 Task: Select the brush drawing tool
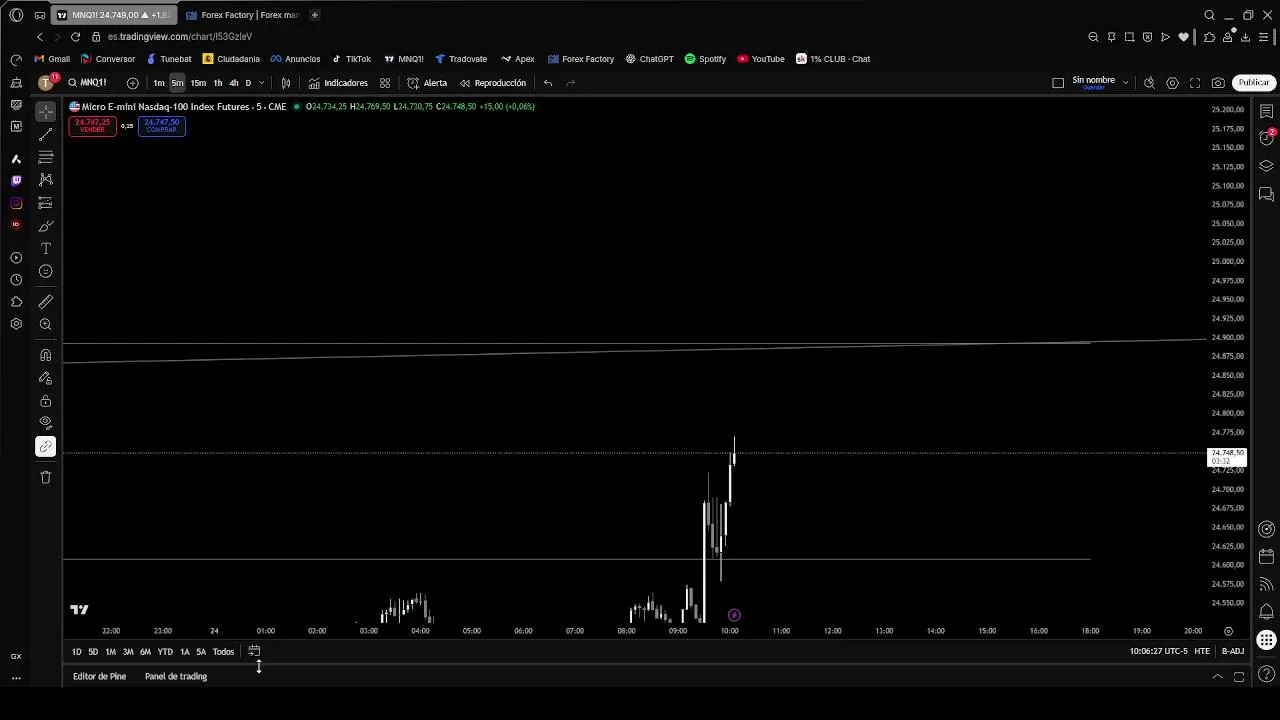[x=45, y=226]
